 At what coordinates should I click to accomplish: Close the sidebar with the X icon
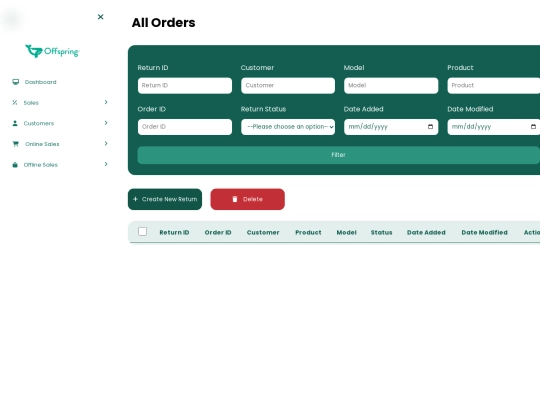[x=101, y=17]
